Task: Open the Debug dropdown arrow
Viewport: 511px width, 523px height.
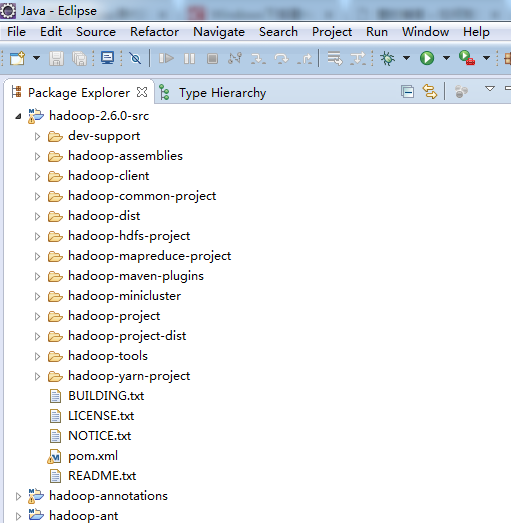Action: 406,58
